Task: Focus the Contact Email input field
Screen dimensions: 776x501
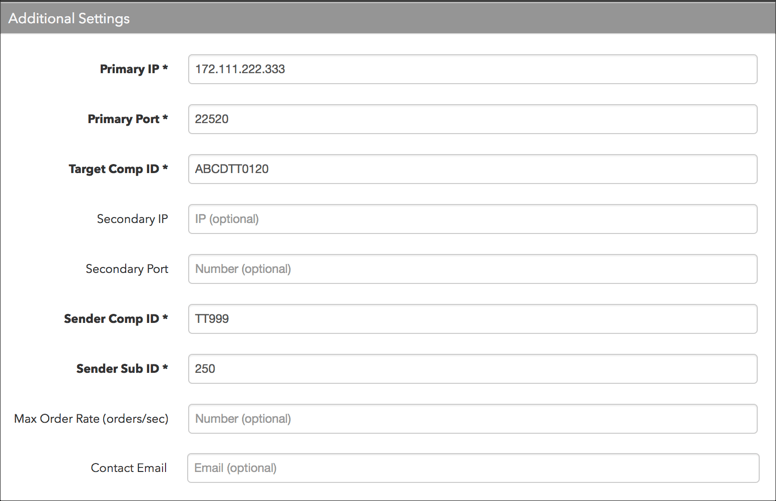Action: [473, 468]
